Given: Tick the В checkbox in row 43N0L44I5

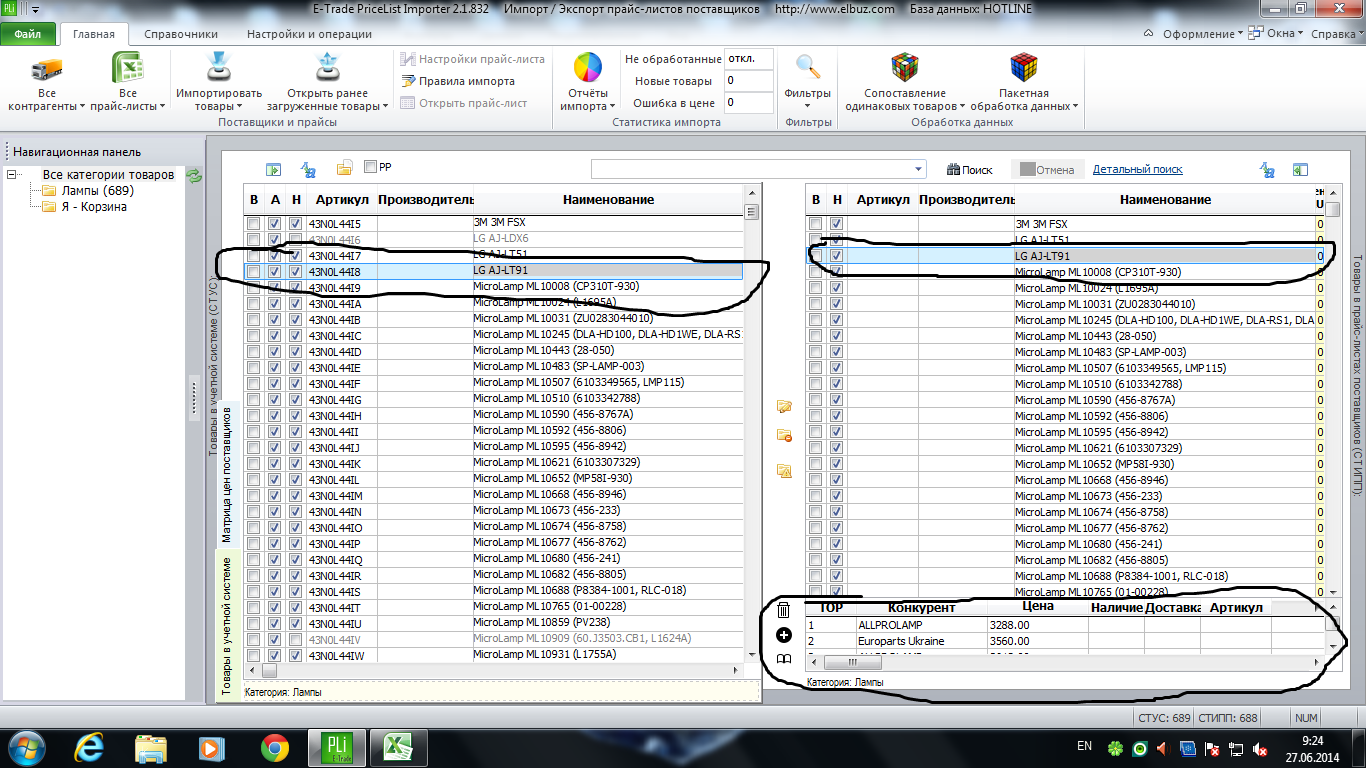Looking at the screenshot, I should (x=254, y=223).
